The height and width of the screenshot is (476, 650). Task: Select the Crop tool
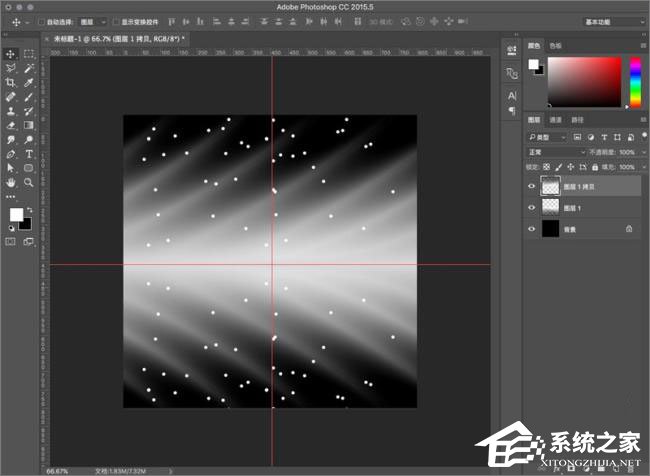click(x=10, y=83)
